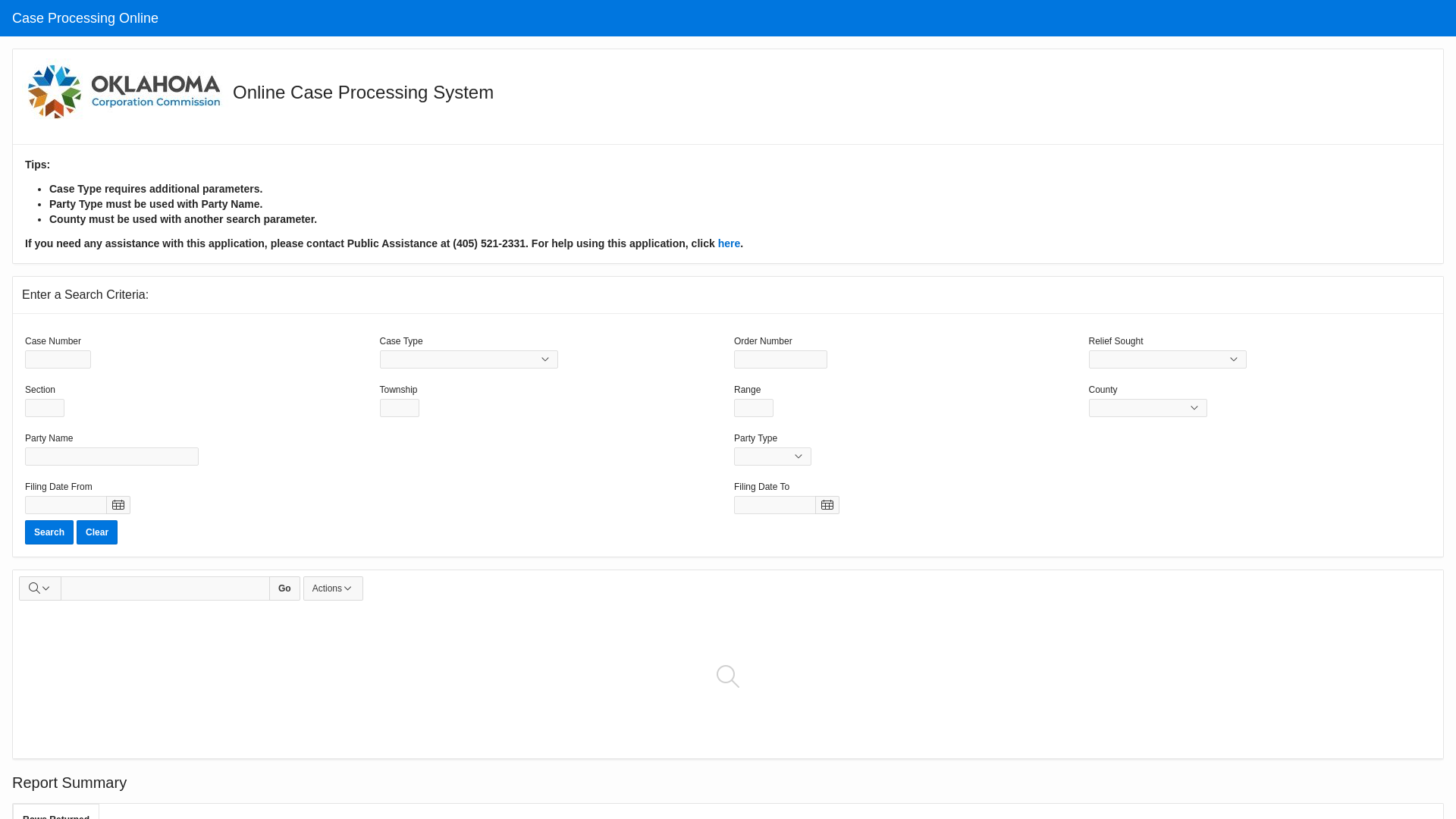Viewport: 1456px width, 819px height.
Task: Click the large search icon in results area
Action: 727,676
